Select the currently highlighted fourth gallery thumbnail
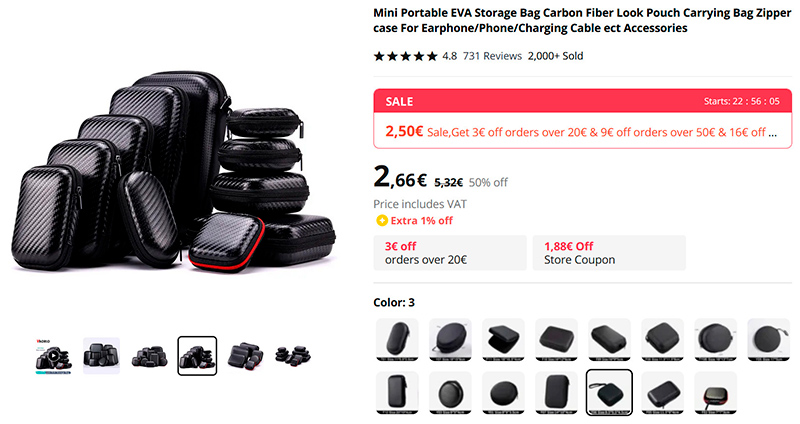Image resolution: width=800 pixels, height=424 pixels. (x=197, y=356)
